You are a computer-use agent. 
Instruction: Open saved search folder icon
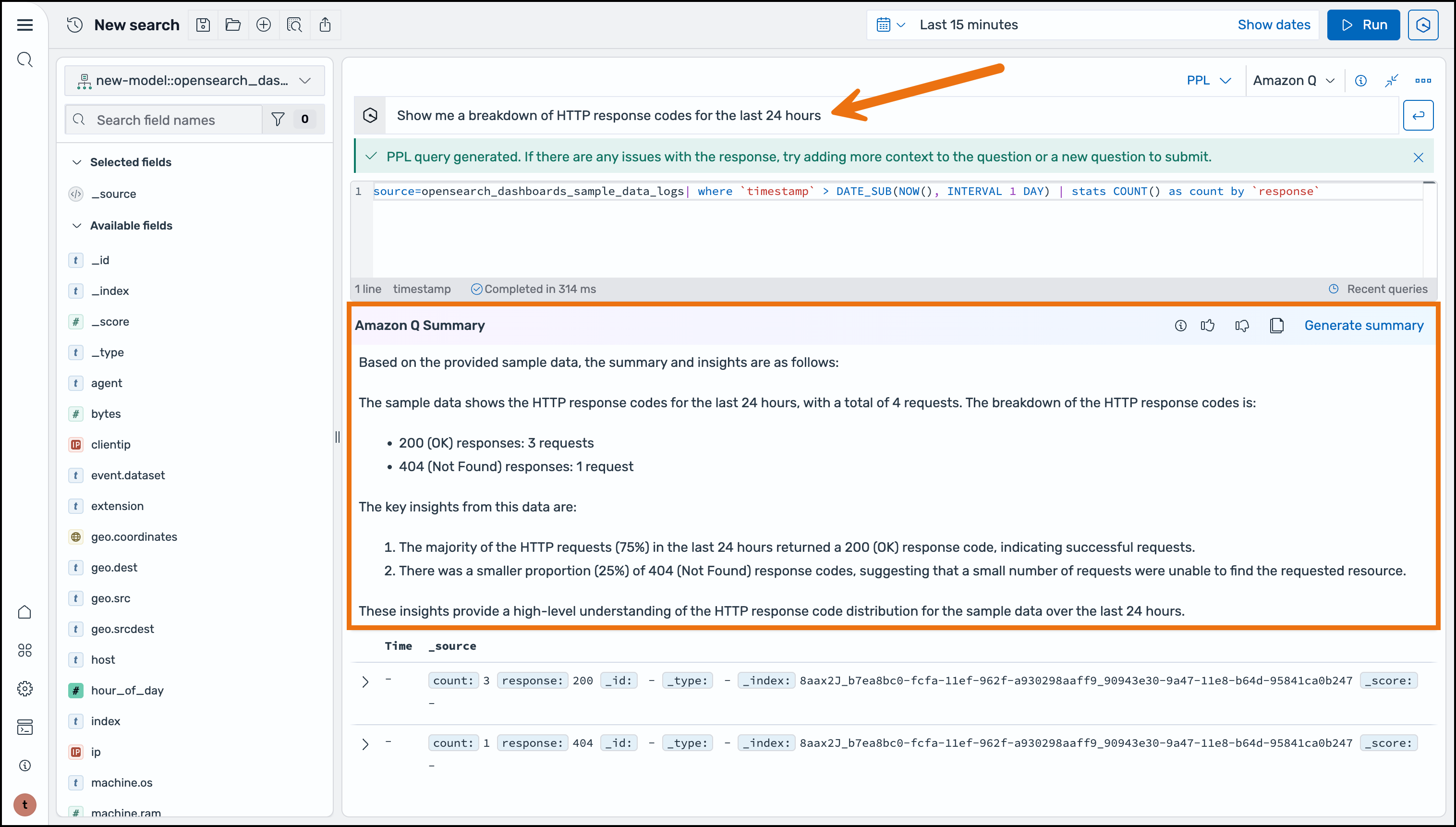click(233, 25)
